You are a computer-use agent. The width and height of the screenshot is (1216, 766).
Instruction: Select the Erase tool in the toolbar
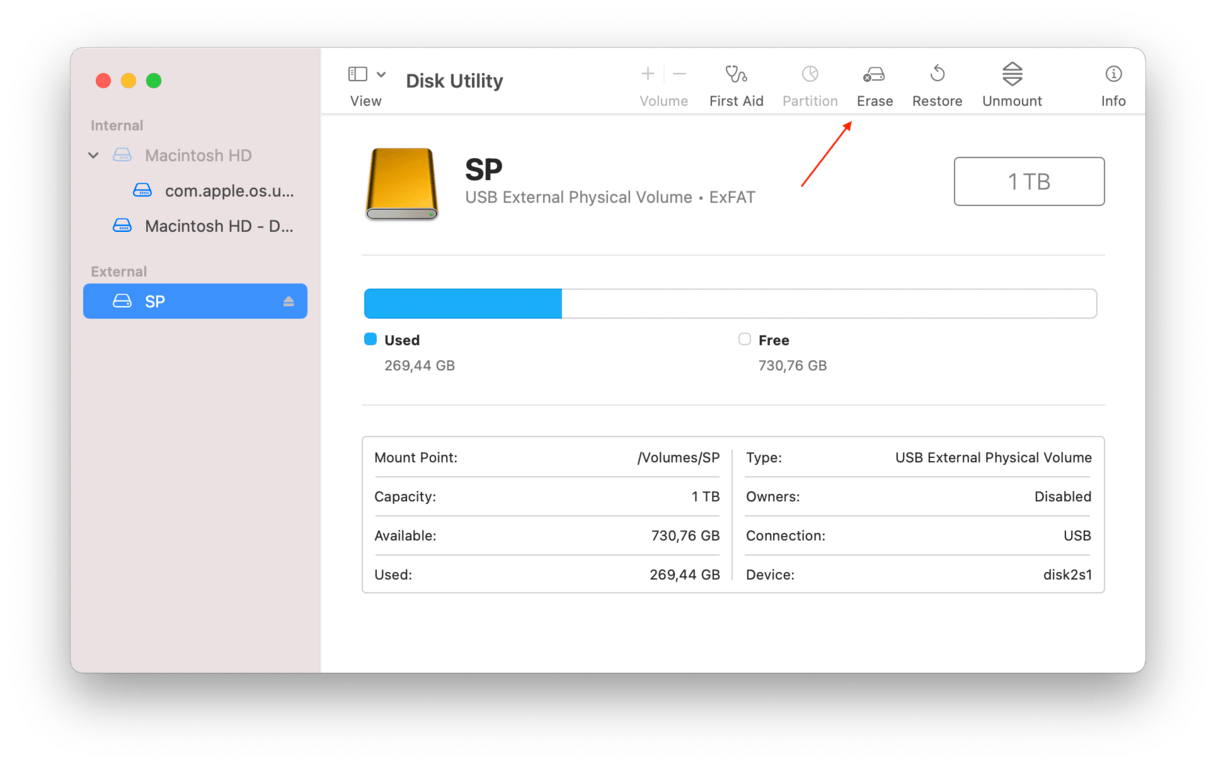pos(874,80)
